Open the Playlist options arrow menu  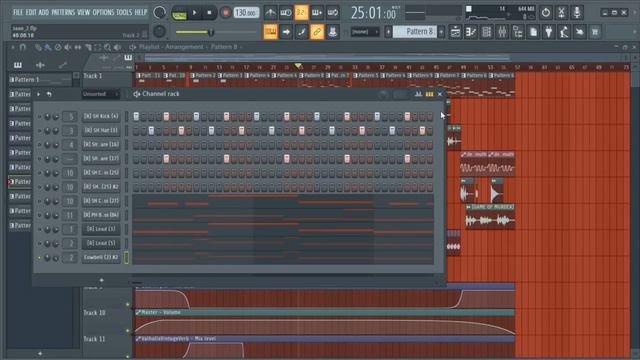point(12,47)
